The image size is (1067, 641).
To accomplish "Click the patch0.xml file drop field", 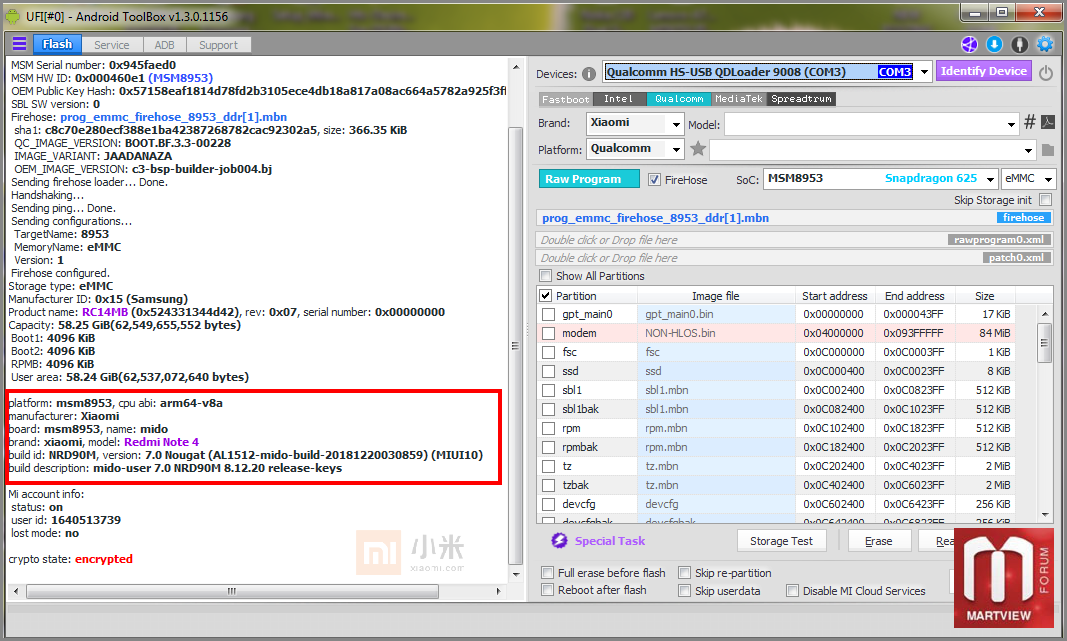I will pos(794,258).
